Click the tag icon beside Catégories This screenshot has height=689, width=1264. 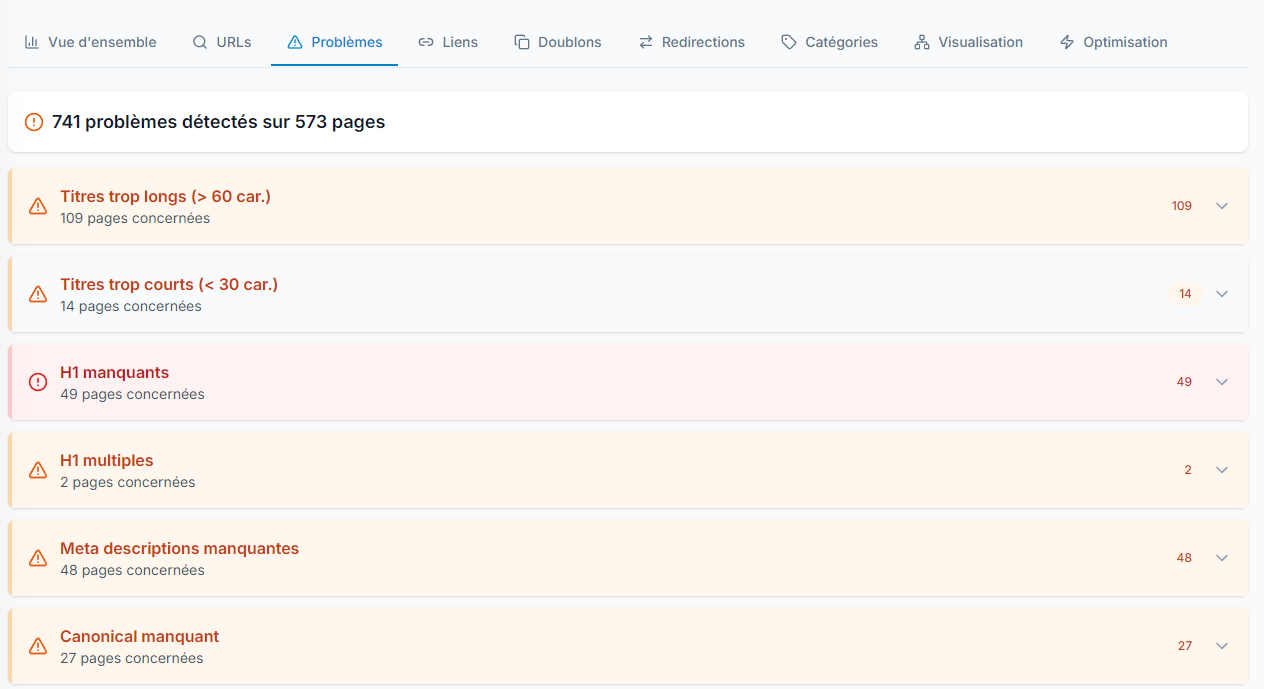pos(789,42)
